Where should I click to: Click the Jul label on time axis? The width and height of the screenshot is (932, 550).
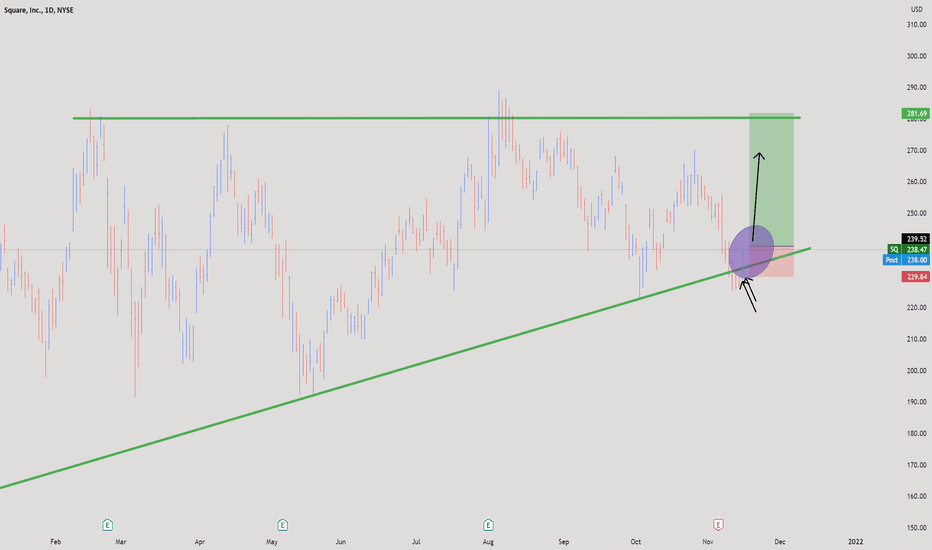(x=416, y=542)
